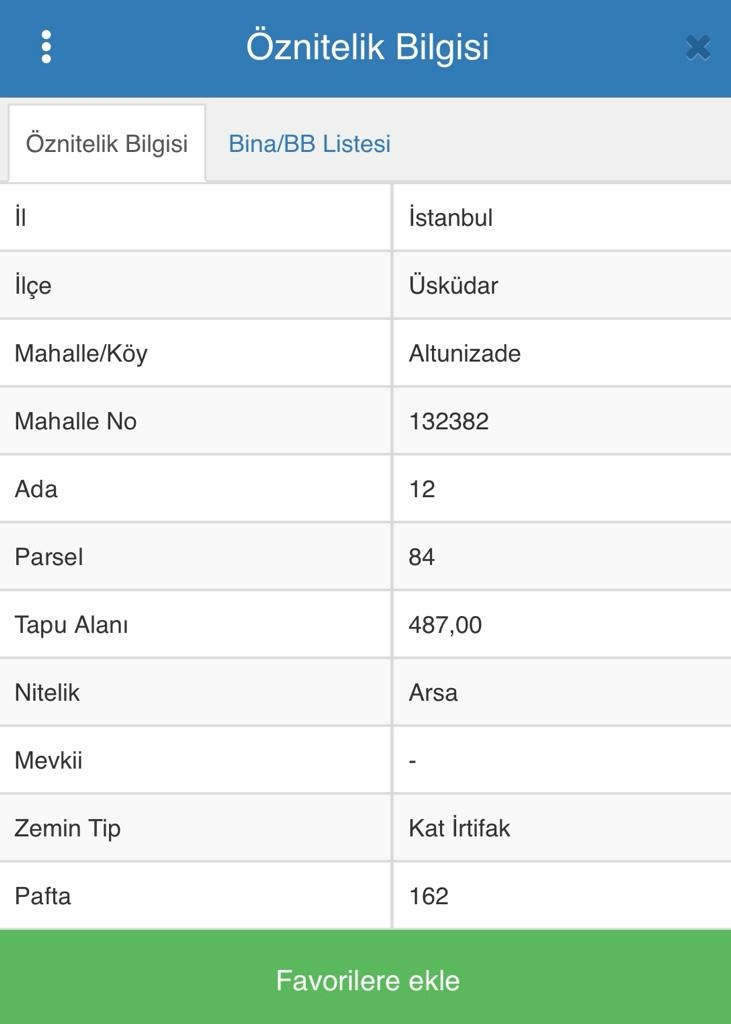The image size is (731, 1024).
Task: Click the Mahalle/Köy row label
Action: (80, 354)
